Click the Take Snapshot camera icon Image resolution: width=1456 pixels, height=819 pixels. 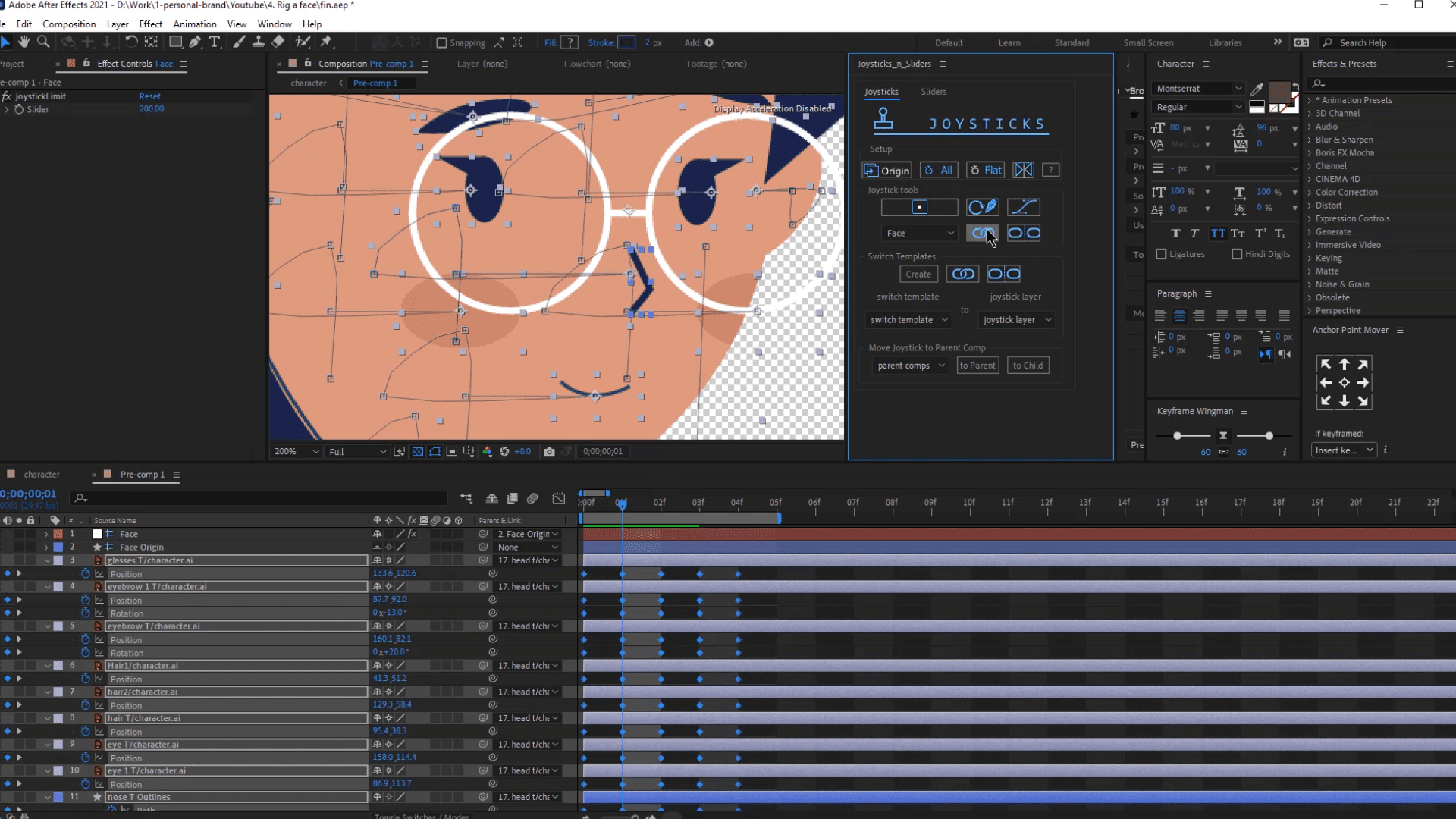coord(549,452)
